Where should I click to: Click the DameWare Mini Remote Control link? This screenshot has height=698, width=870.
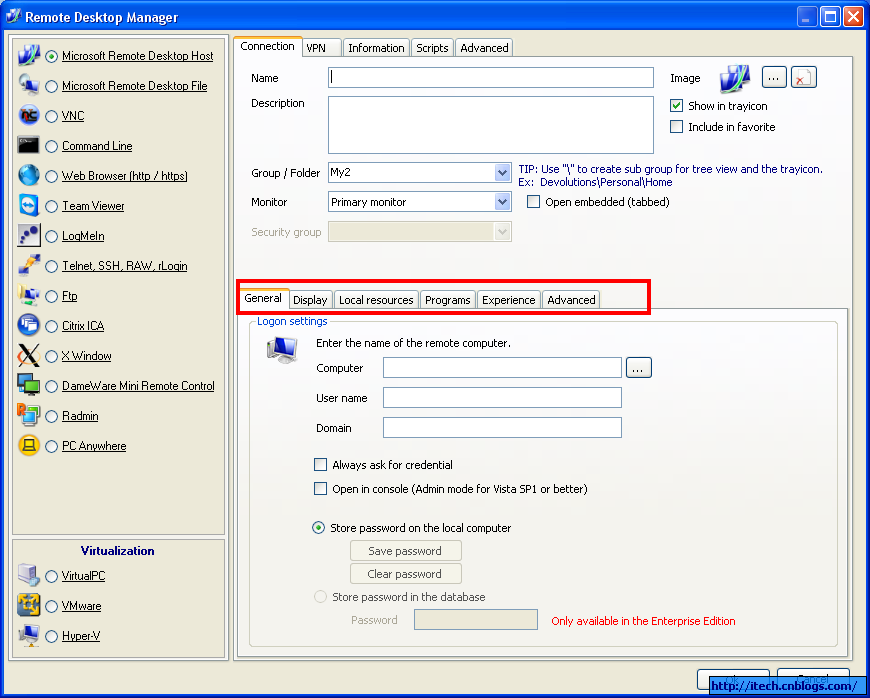pyautogui.click(x=138, y=386)
